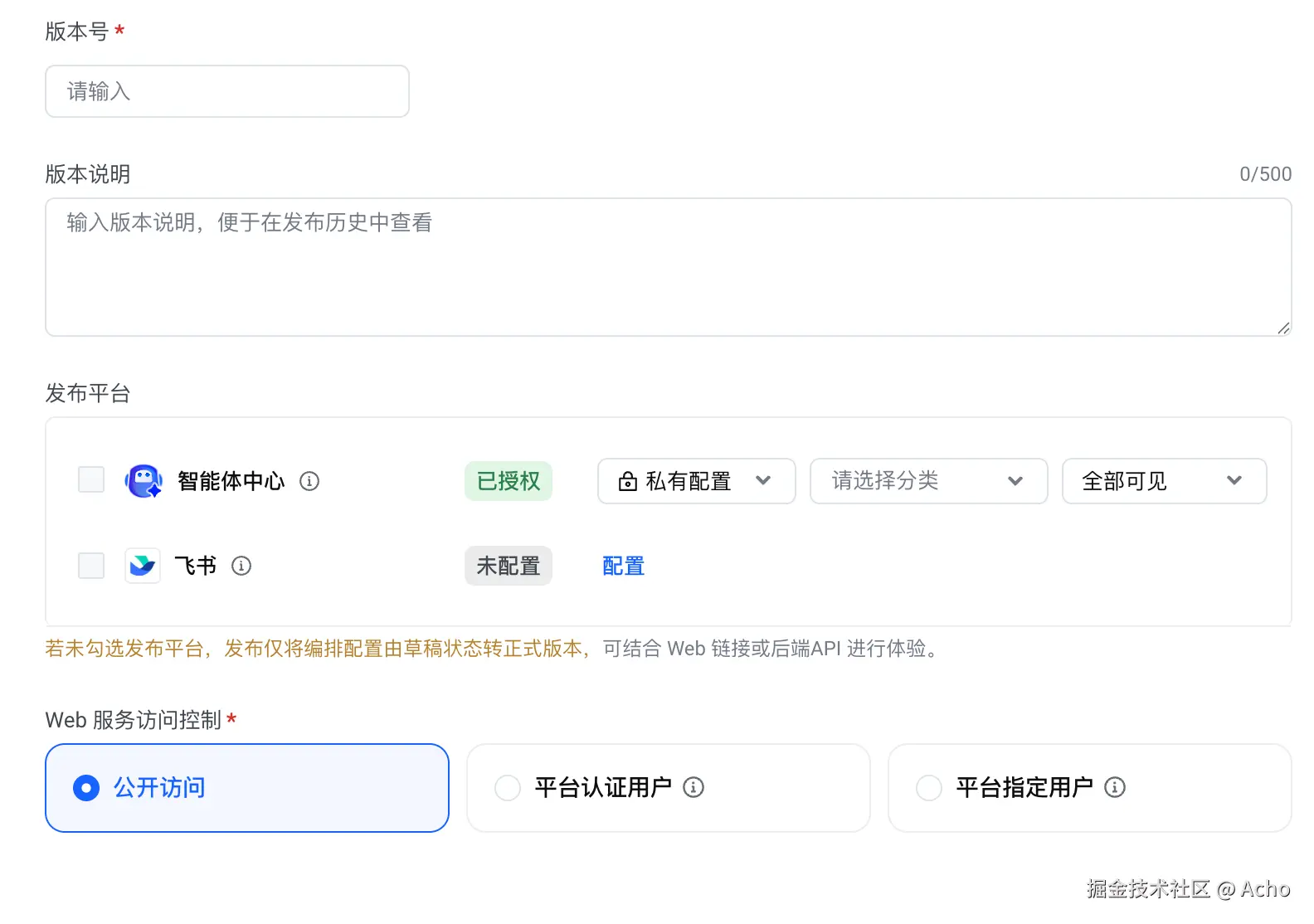Open the 私有配置 dropdown
The image size is (1314, 924).
(x=696, y=481)
